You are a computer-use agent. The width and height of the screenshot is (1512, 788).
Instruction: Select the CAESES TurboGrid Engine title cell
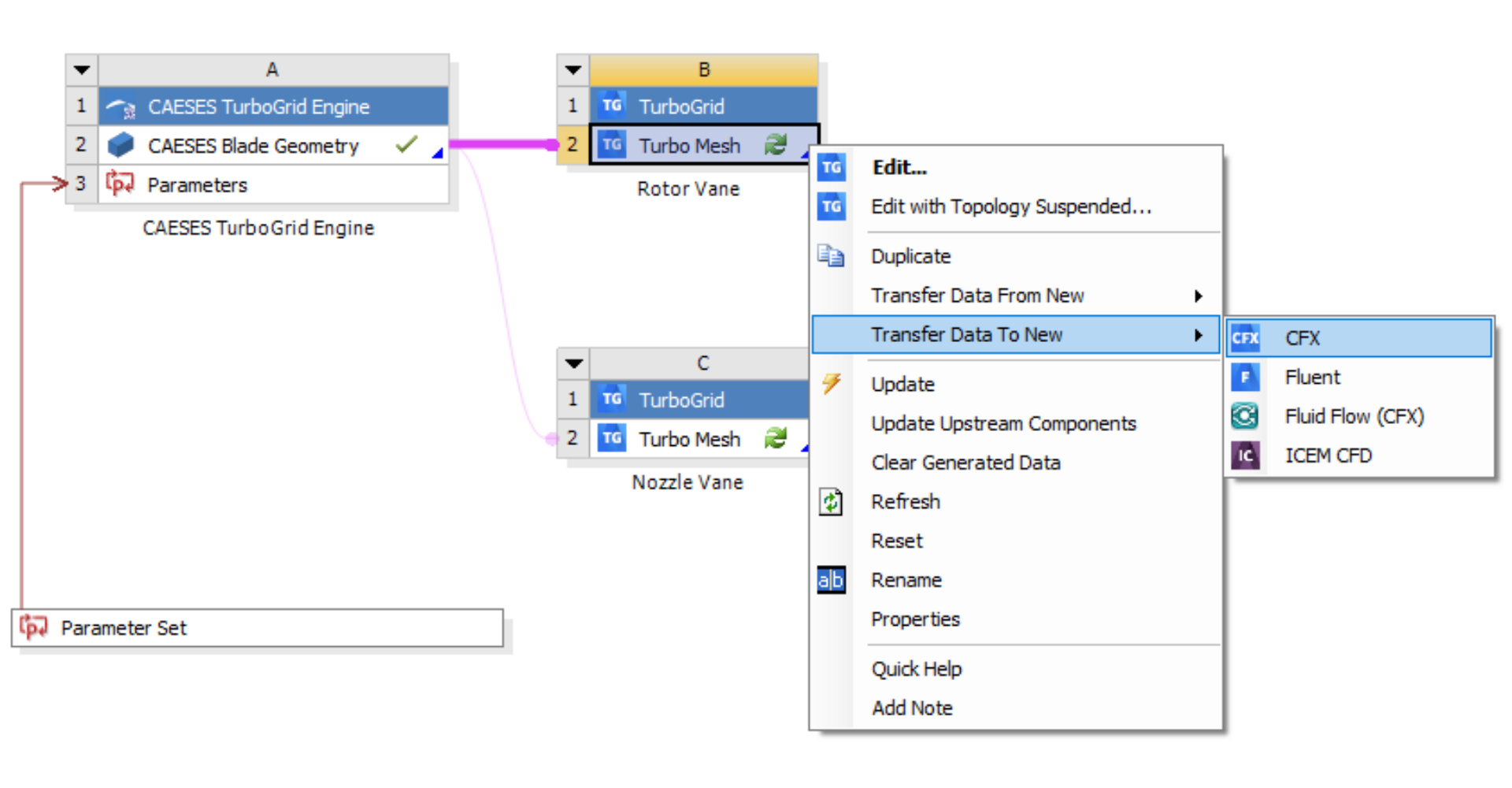click(x=273, y=106)
